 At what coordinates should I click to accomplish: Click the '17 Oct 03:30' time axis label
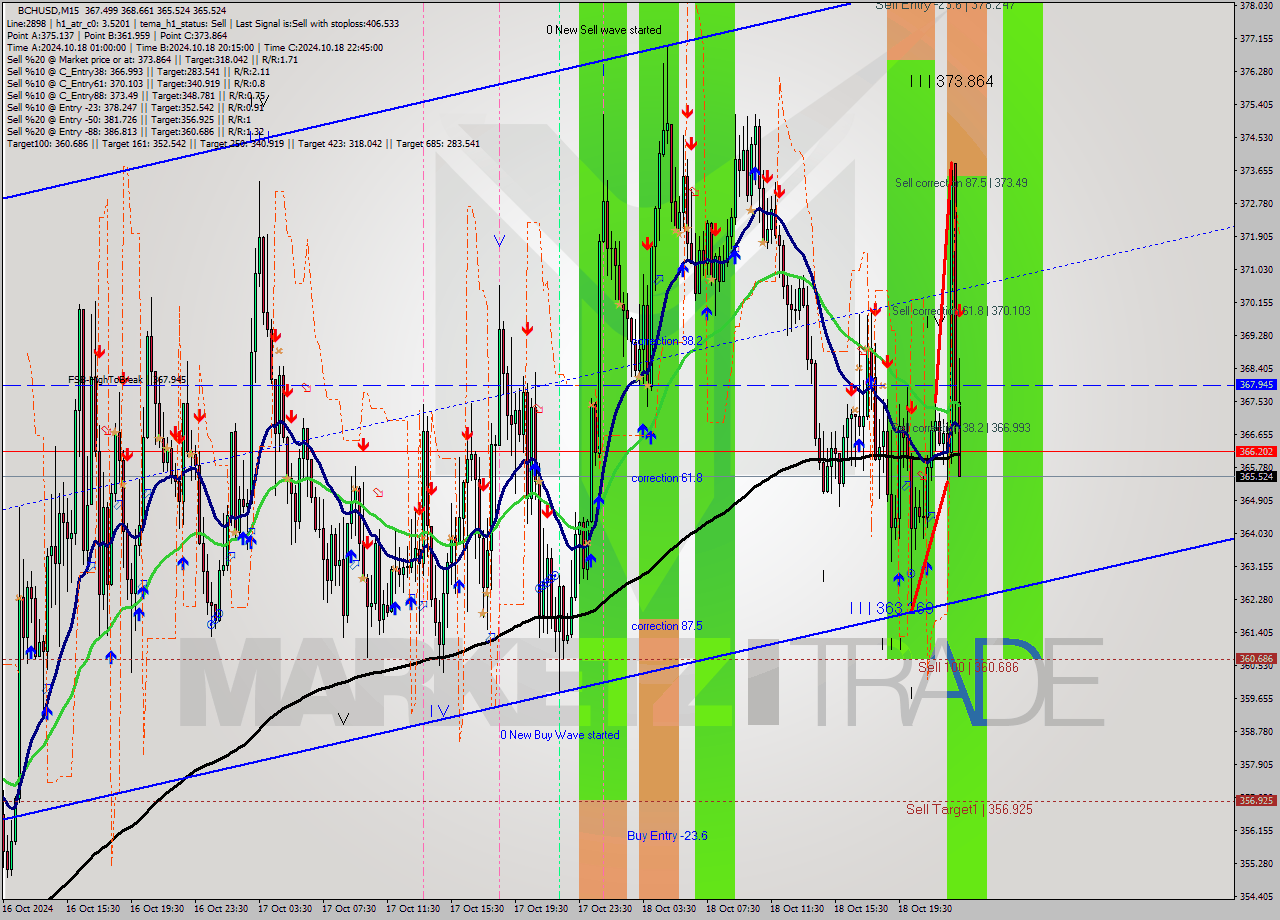point(285,909)
